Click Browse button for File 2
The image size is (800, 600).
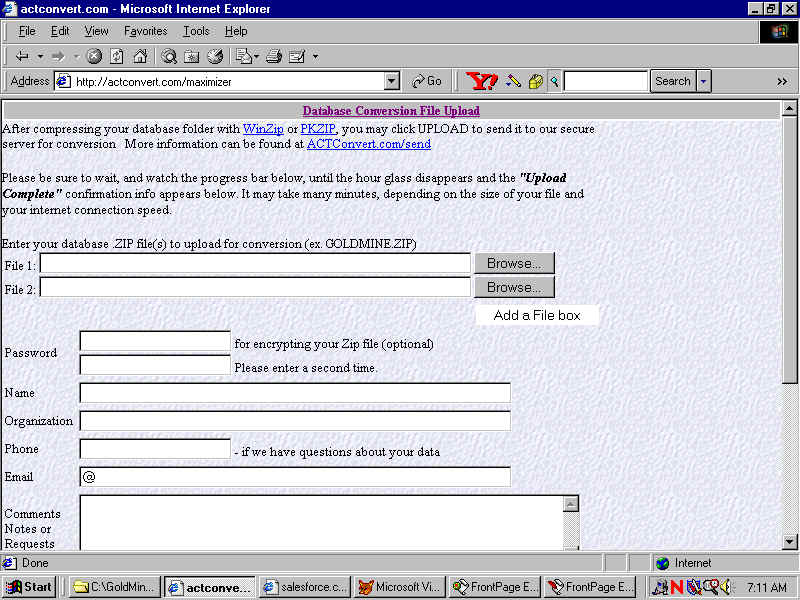[514, 287]
